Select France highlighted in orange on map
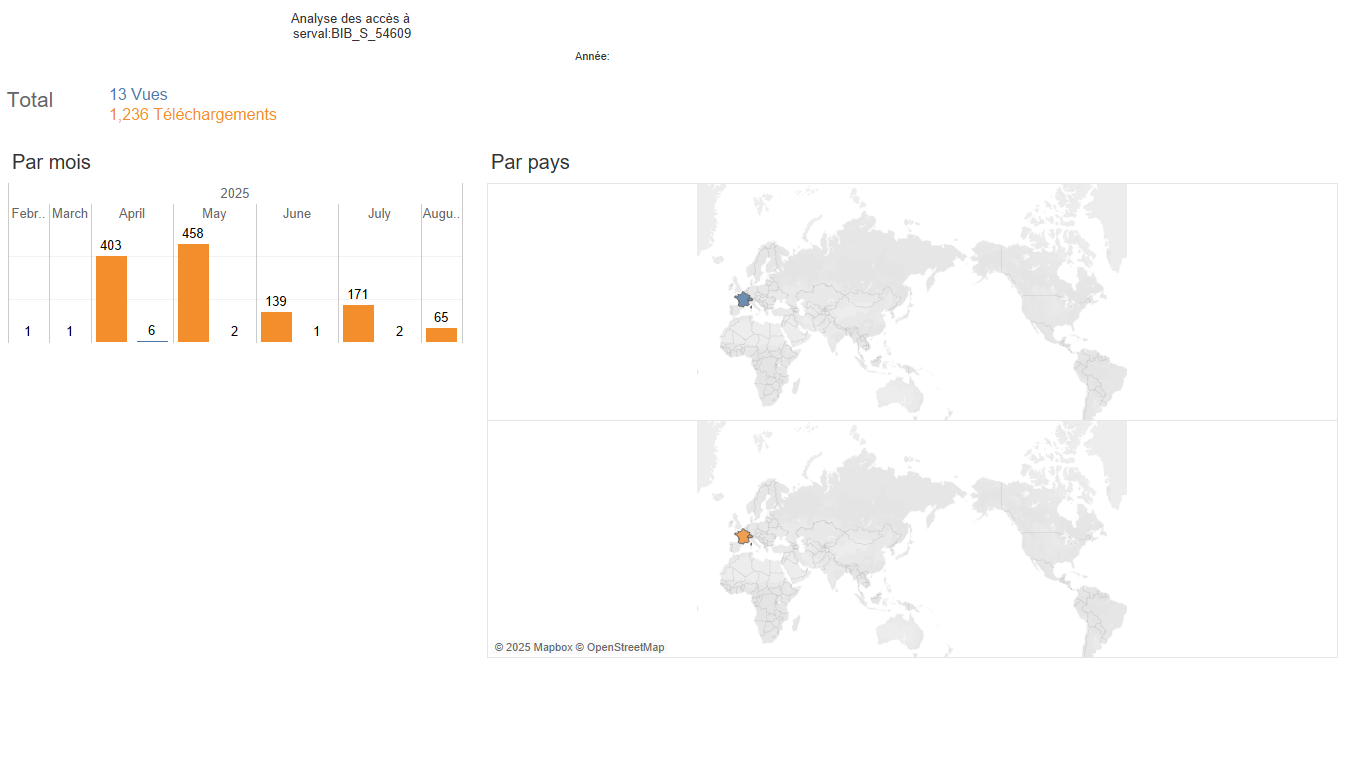This screenshot has width=1366, height=768. pos(743,537)
